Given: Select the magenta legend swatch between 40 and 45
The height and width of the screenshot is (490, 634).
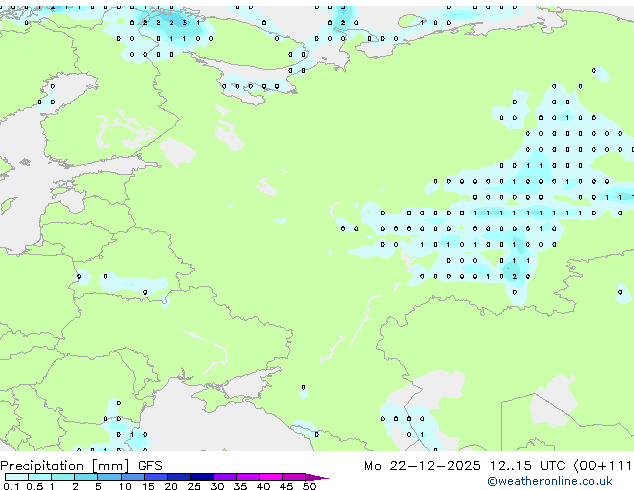Looking at the screenshot, I should click(271, 477).
